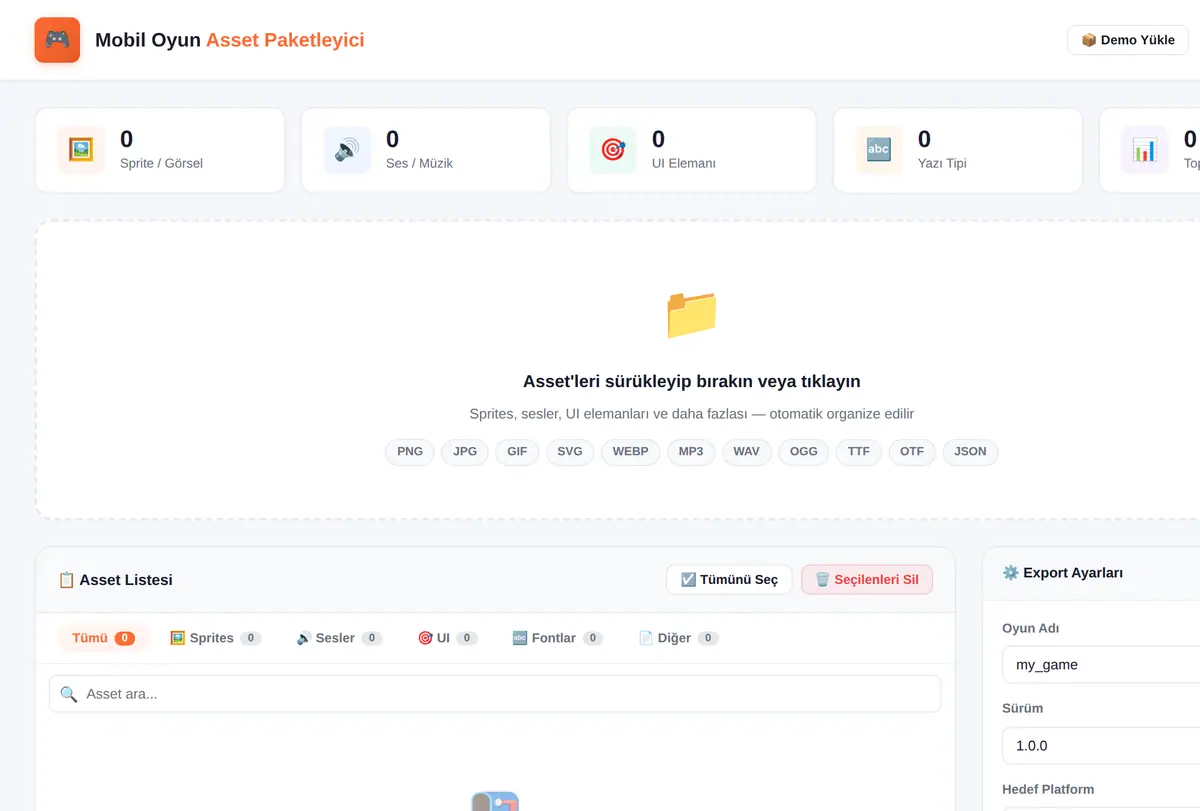
Task: Click the Oyun Adı field containing my_game
Action: [1100, 664]
